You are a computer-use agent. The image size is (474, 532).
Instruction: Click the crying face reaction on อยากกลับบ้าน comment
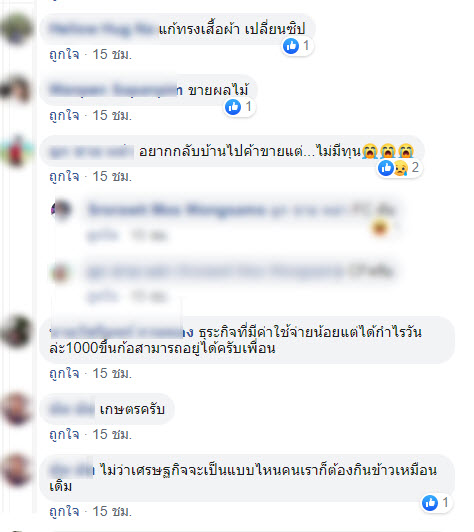click(401, 168)
